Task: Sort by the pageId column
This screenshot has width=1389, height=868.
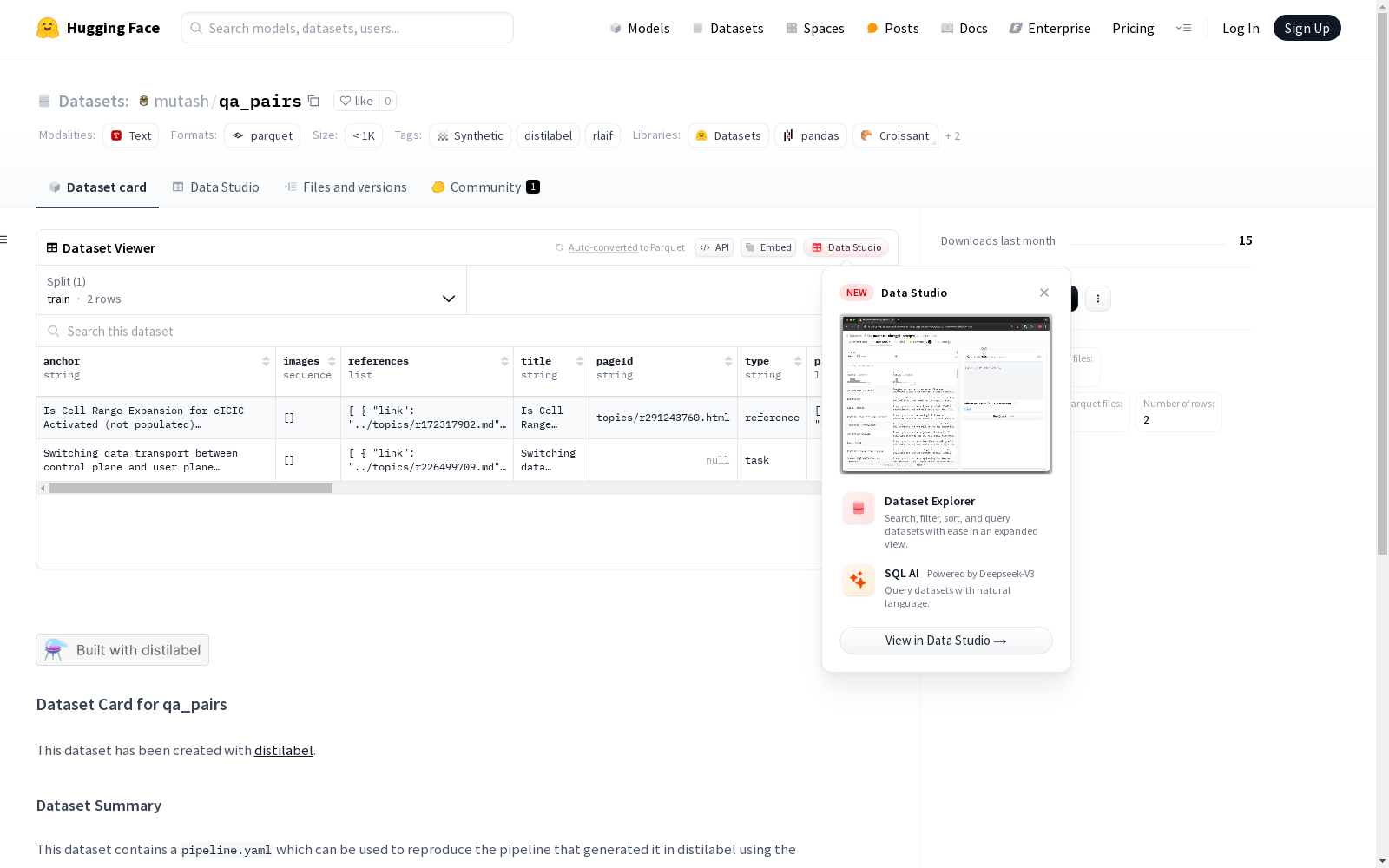Action: click(x=728, y=361)
